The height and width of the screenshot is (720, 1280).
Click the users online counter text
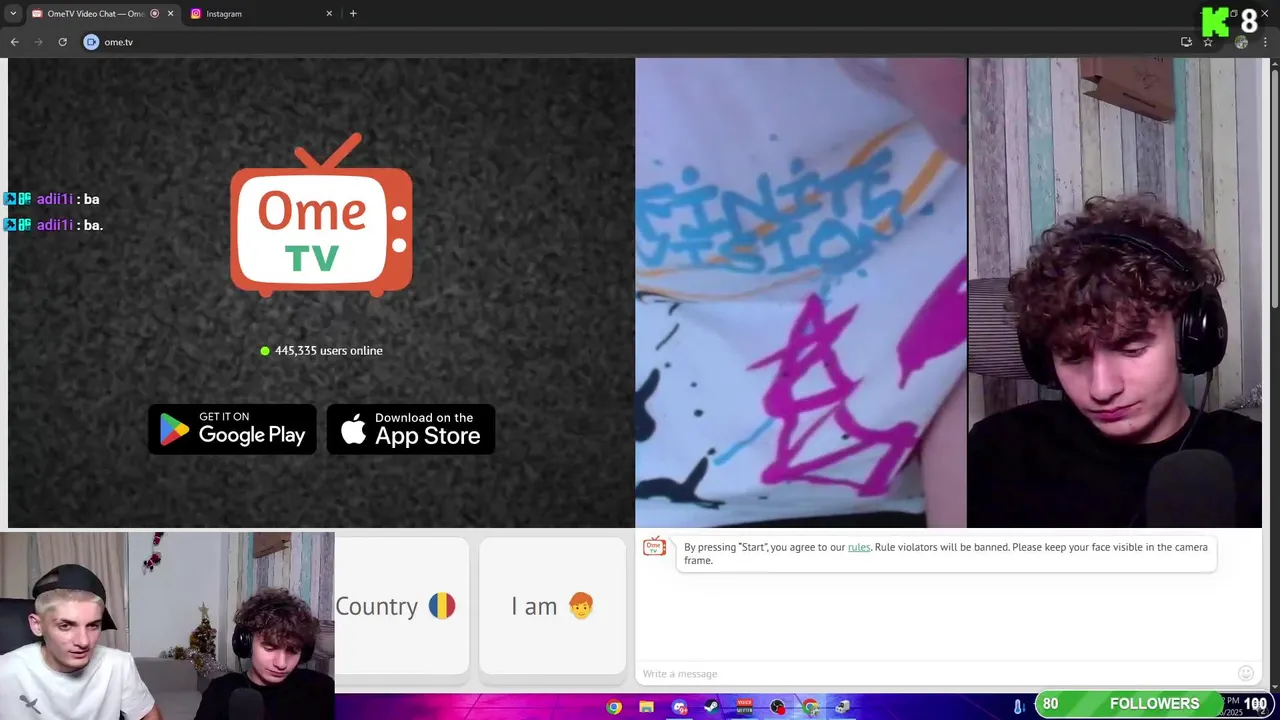tap(329, 351)
